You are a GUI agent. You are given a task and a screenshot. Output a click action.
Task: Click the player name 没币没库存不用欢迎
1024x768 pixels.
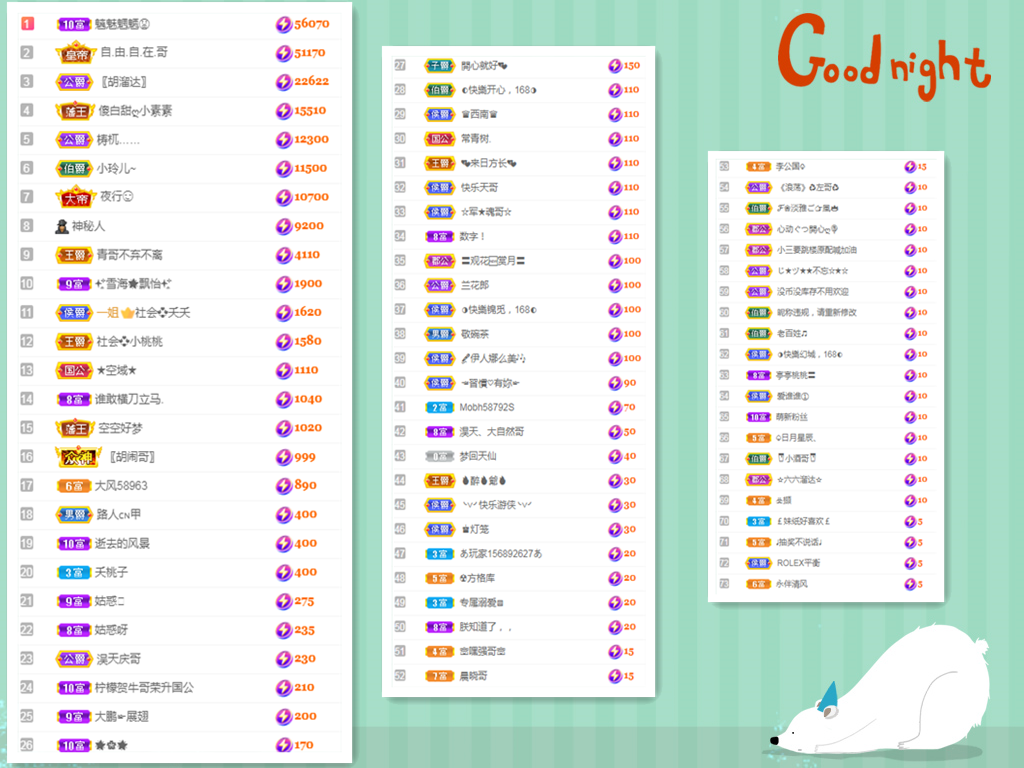pos(812,292)
